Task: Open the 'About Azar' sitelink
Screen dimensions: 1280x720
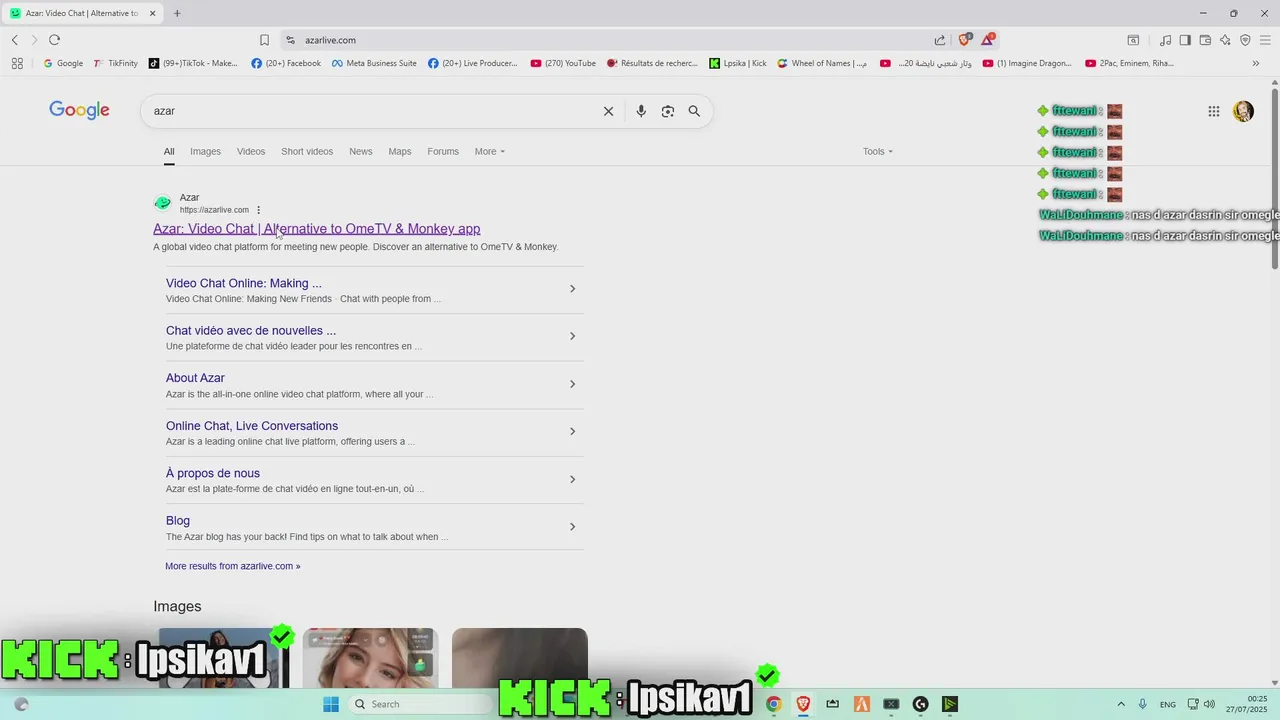Action: [x=195, y=378]
